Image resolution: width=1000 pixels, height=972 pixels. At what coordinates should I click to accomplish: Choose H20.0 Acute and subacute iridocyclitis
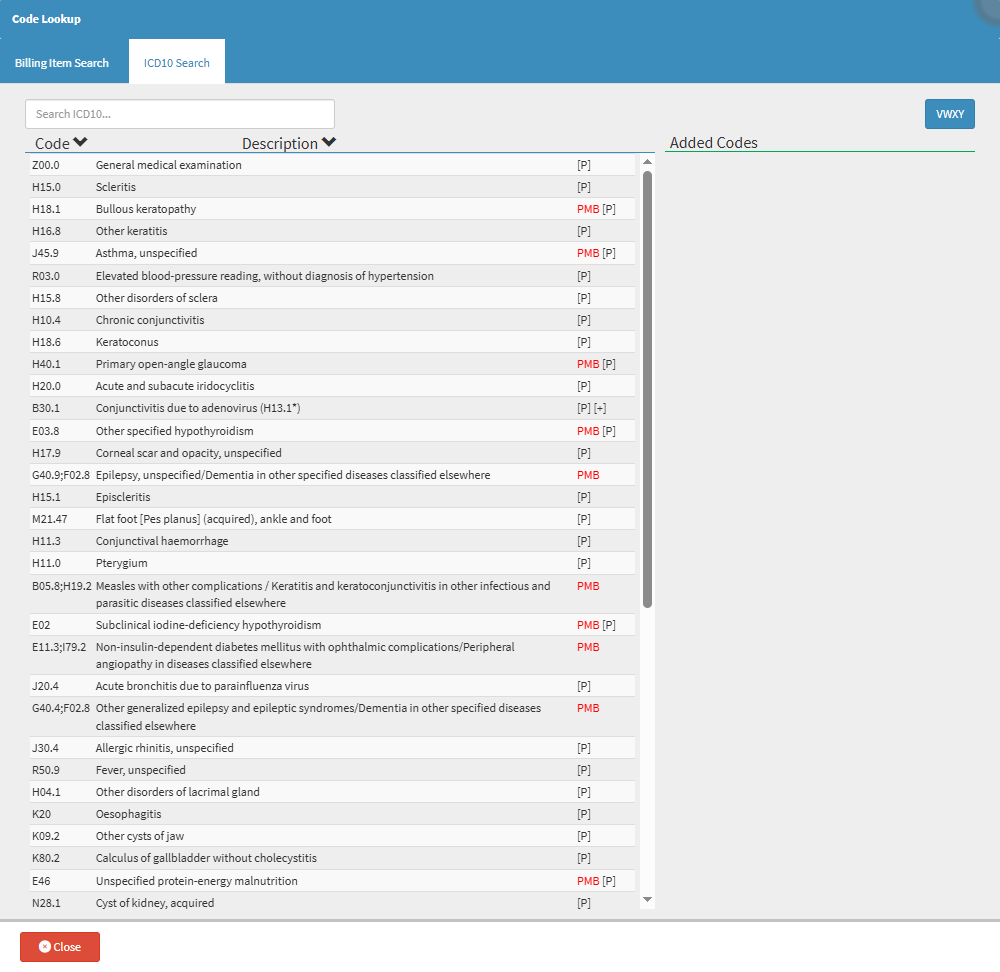coord(332,386)
